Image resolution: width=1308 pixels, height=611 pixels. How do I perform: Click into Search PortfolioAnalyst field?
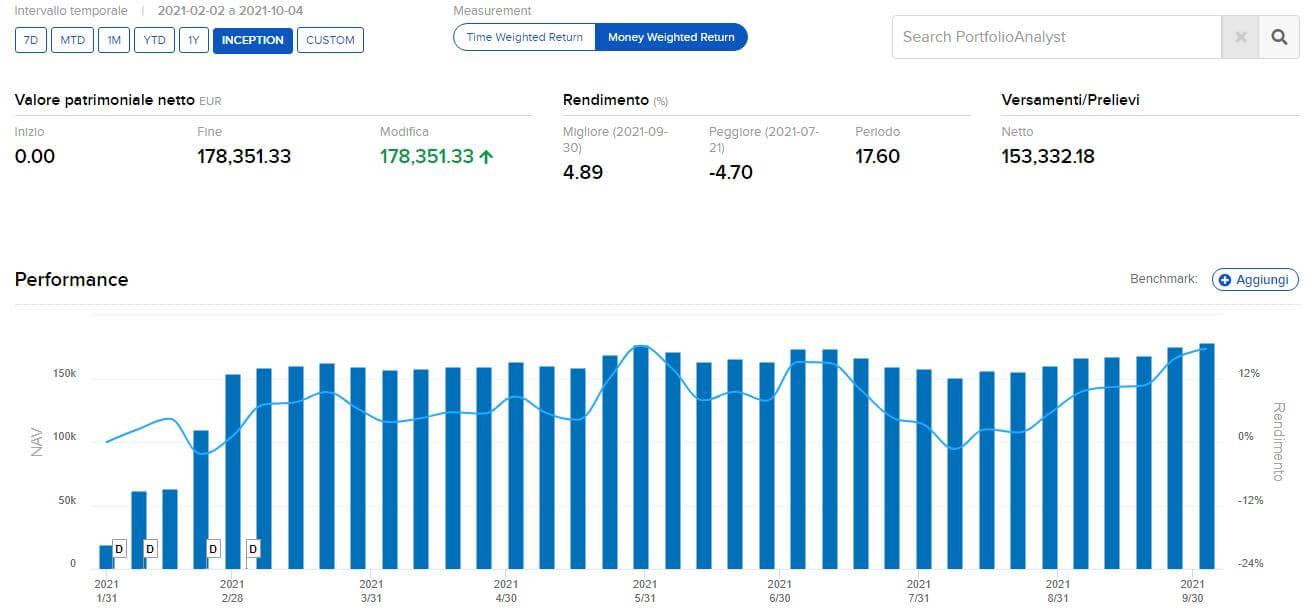click(1056, 37)
